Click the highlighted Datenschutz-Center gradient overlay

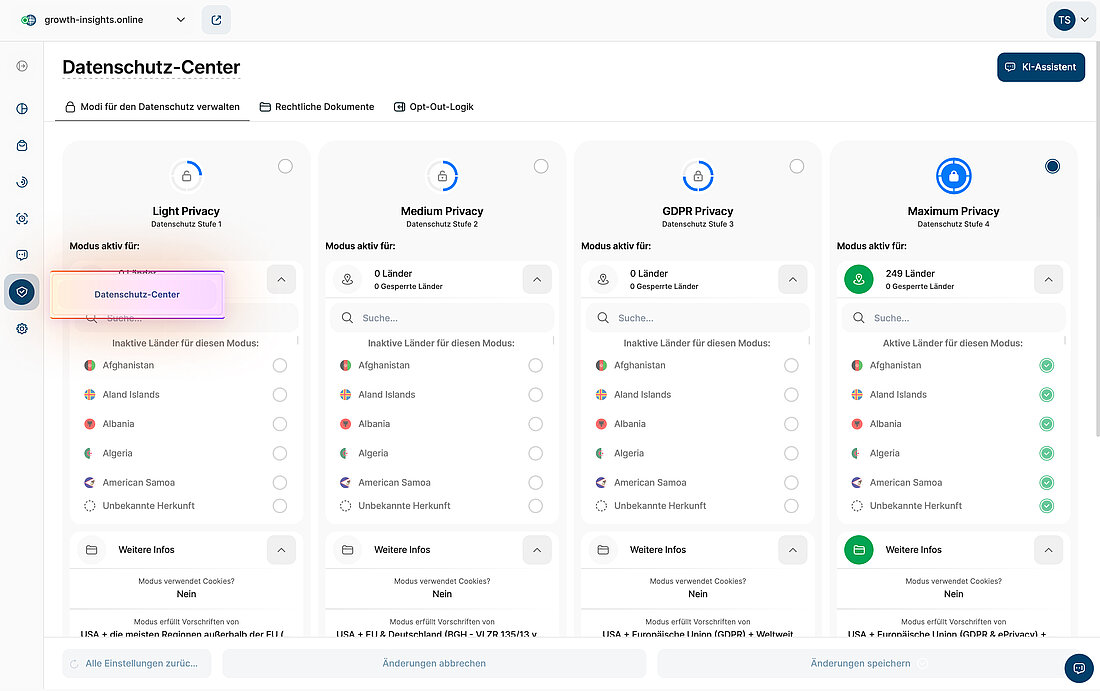[139, 293]
